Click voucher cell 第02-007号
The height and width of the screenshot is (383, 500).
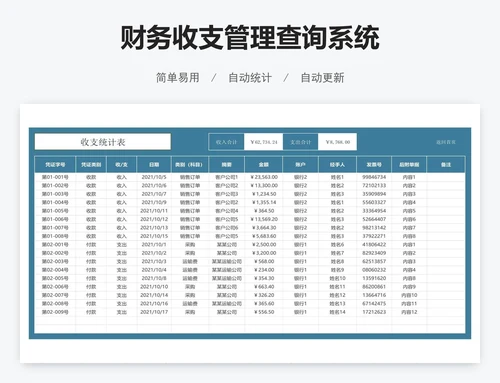click(55, 295)
